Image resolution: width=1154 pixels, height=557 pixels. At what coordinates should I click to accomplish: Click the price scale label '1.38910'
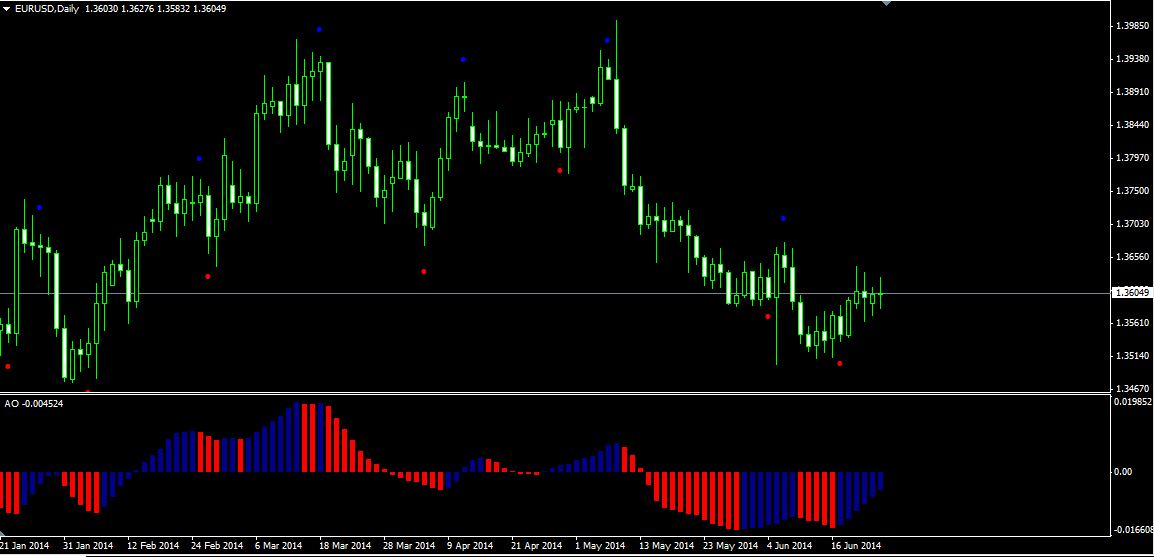pos(1133,92)
